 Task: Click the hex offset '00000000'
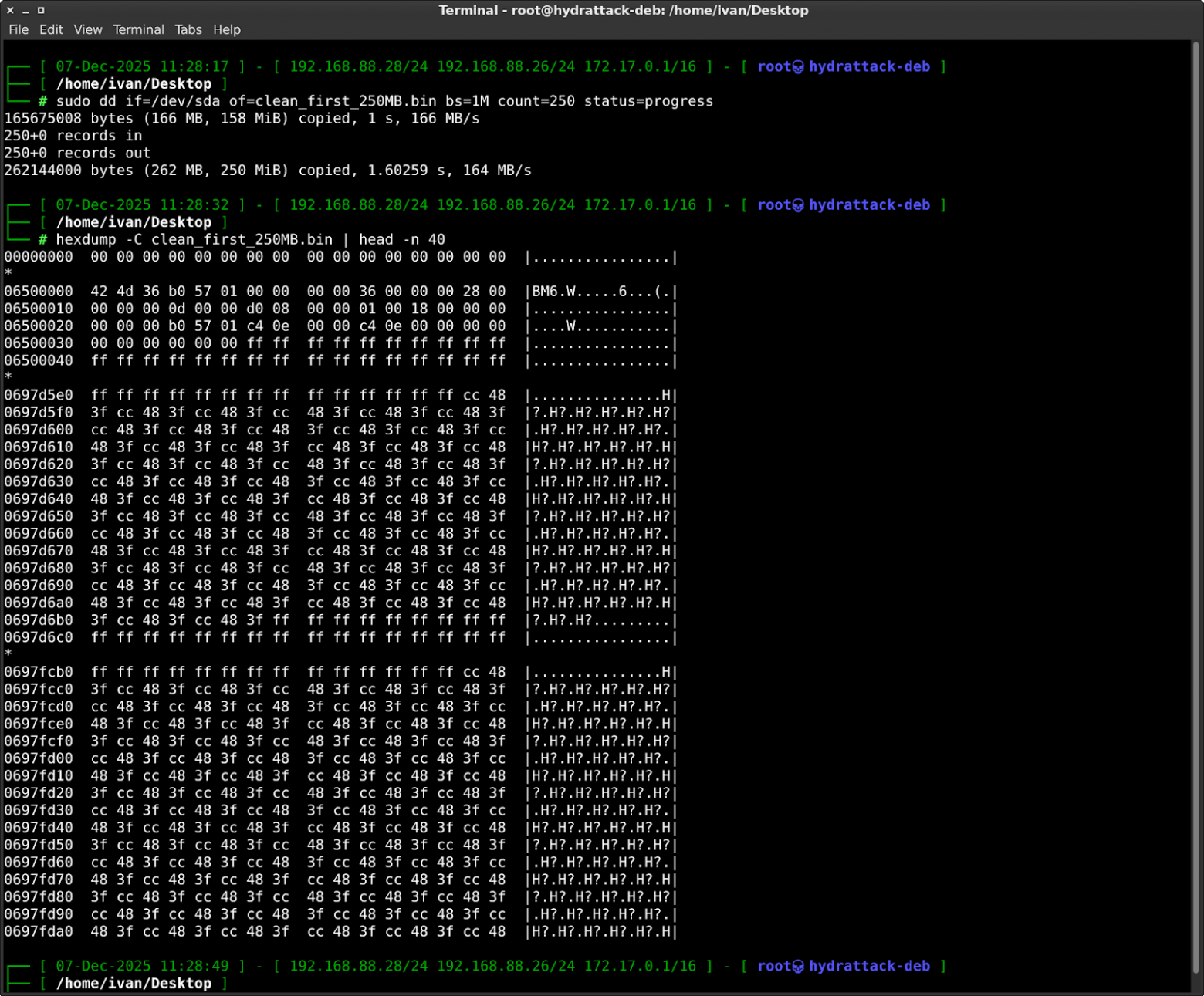(x=39, y=256)
